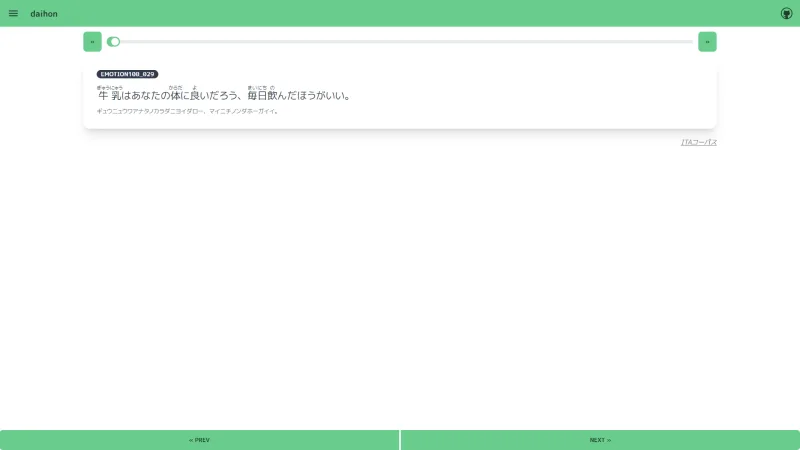Click the daihon app title
The image size is (800, 450).
(44, 14)
